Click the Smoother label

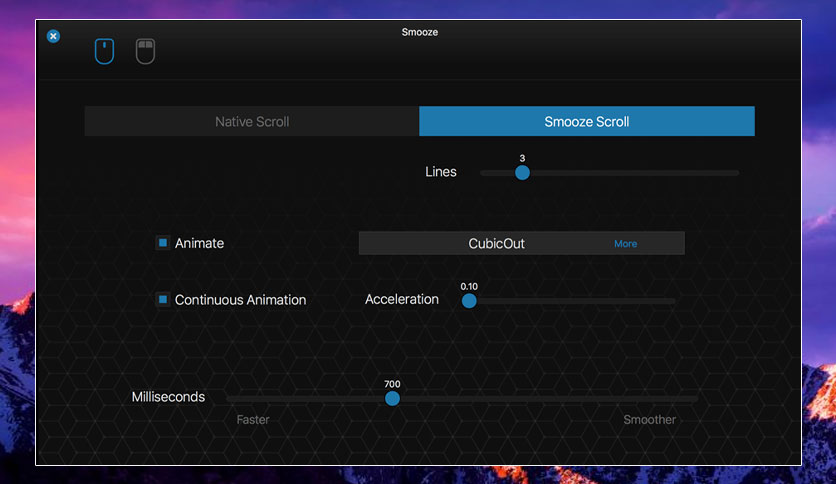(x=649, y=420)
